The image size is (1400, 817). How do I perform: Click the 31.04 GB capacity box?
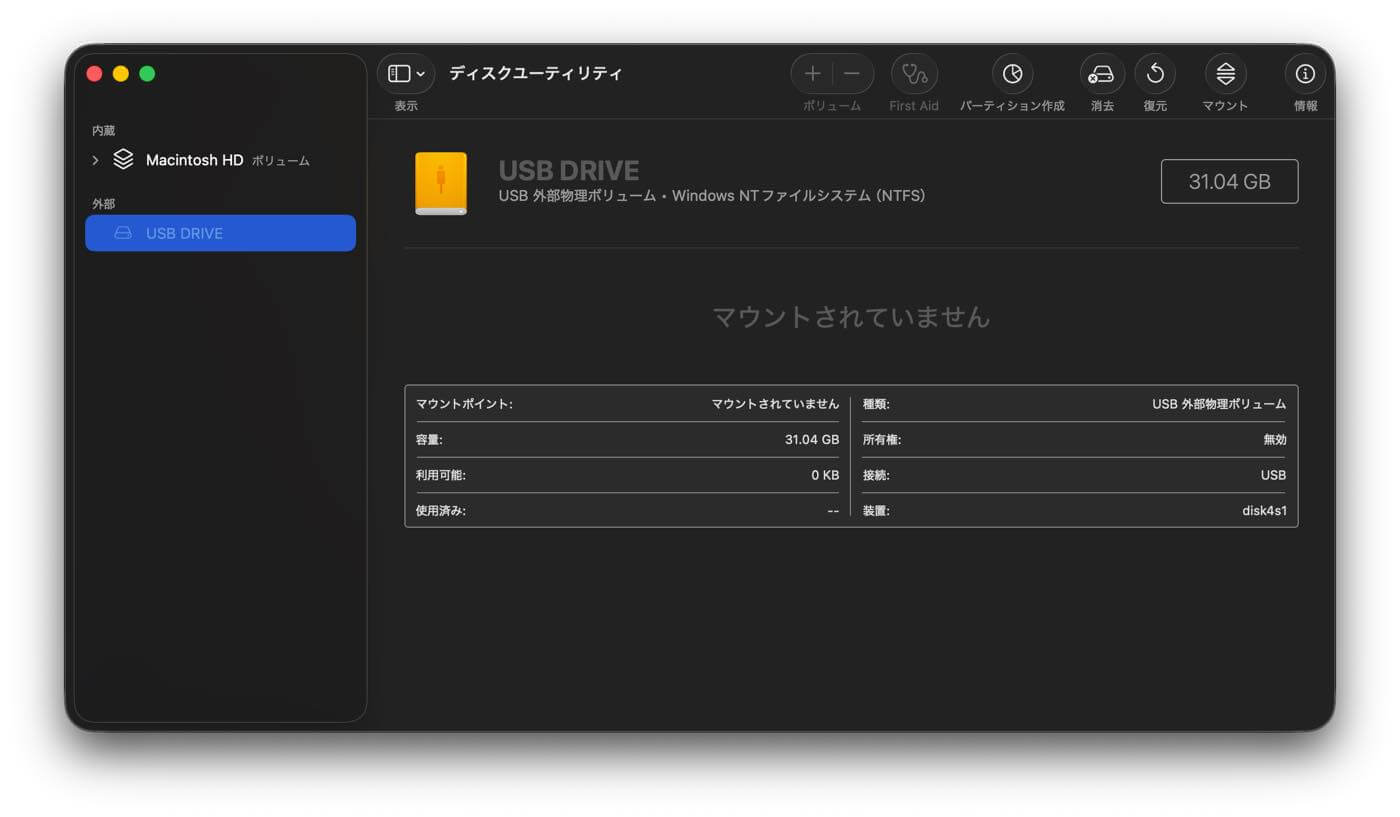1229,181
